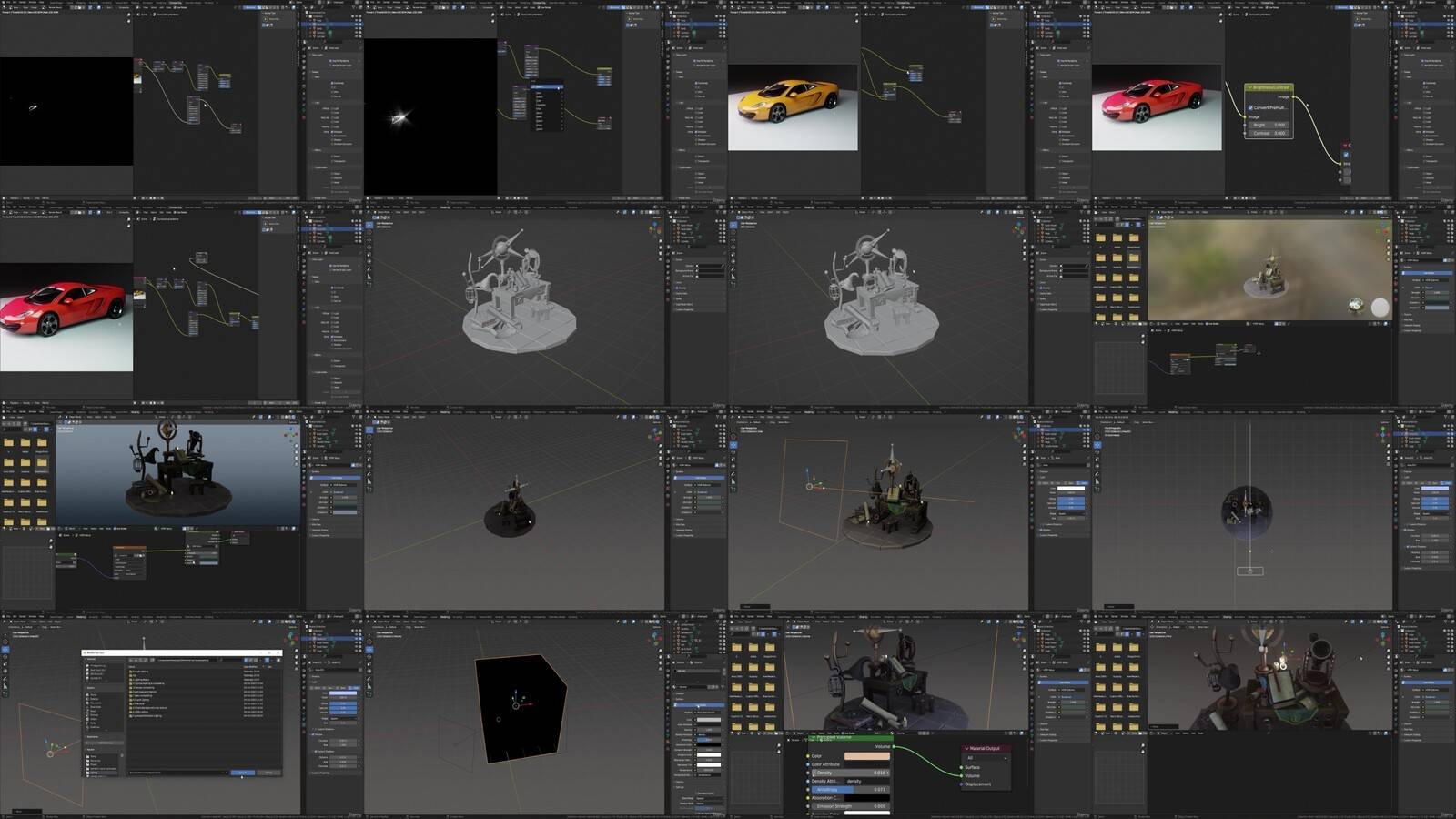Select Scale tool in viewport behind File View

[x=5, y=664]
